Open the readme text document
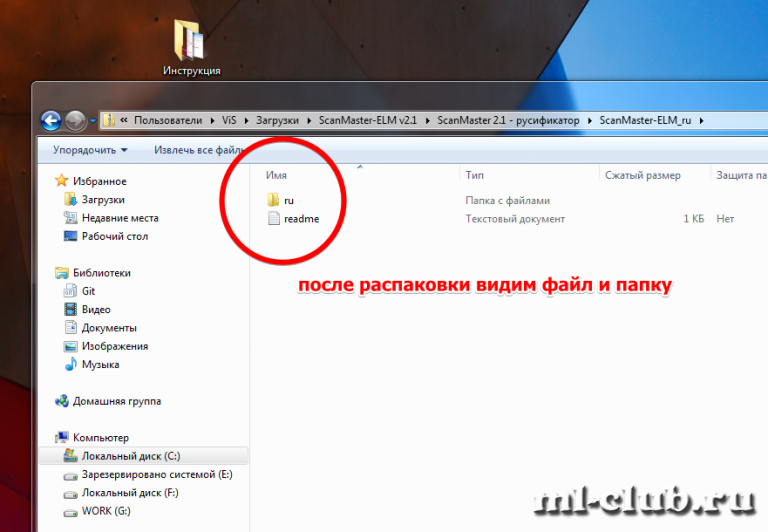 click(x=300, y=219)
